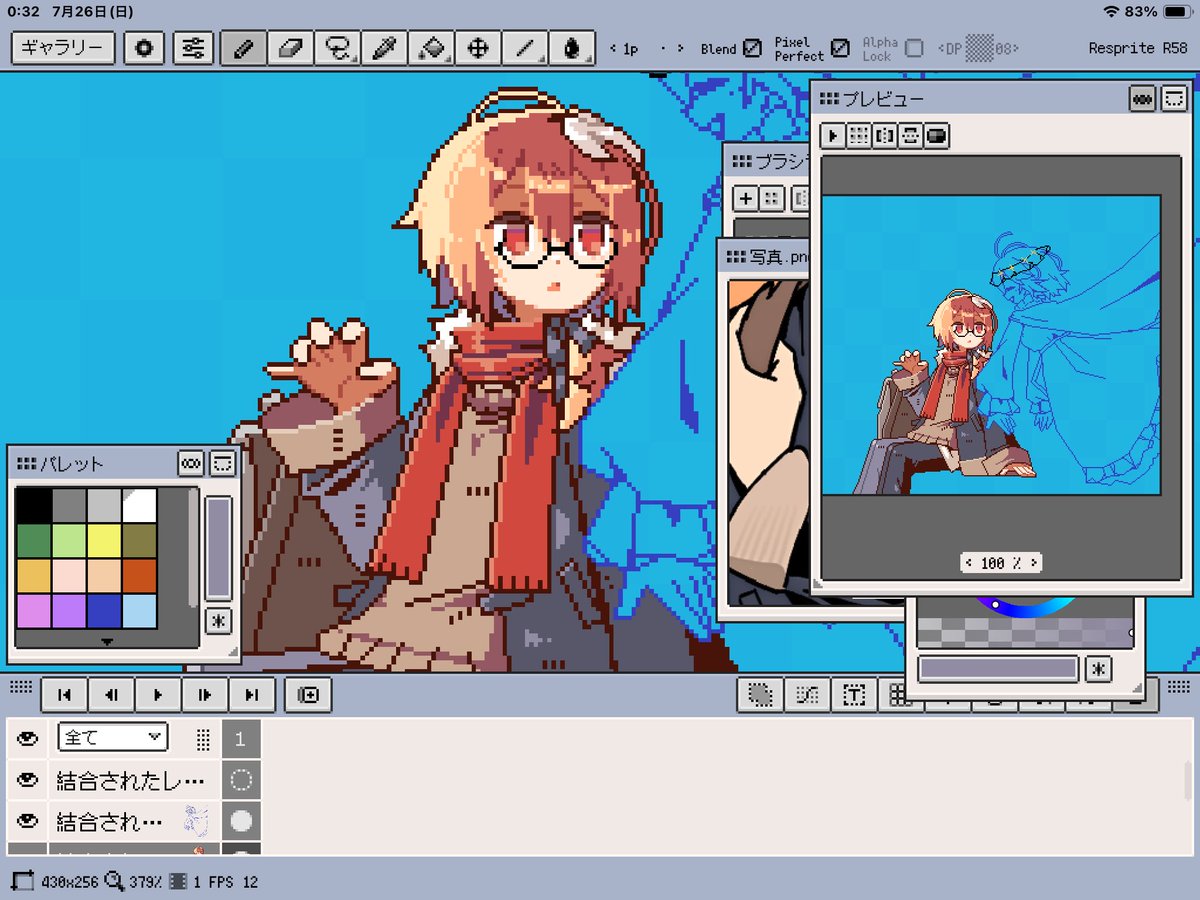1200x900 pixels.
Task: Toggle grid icon in プレビュー panel toolbar
Action: click(x=859, y=136)
